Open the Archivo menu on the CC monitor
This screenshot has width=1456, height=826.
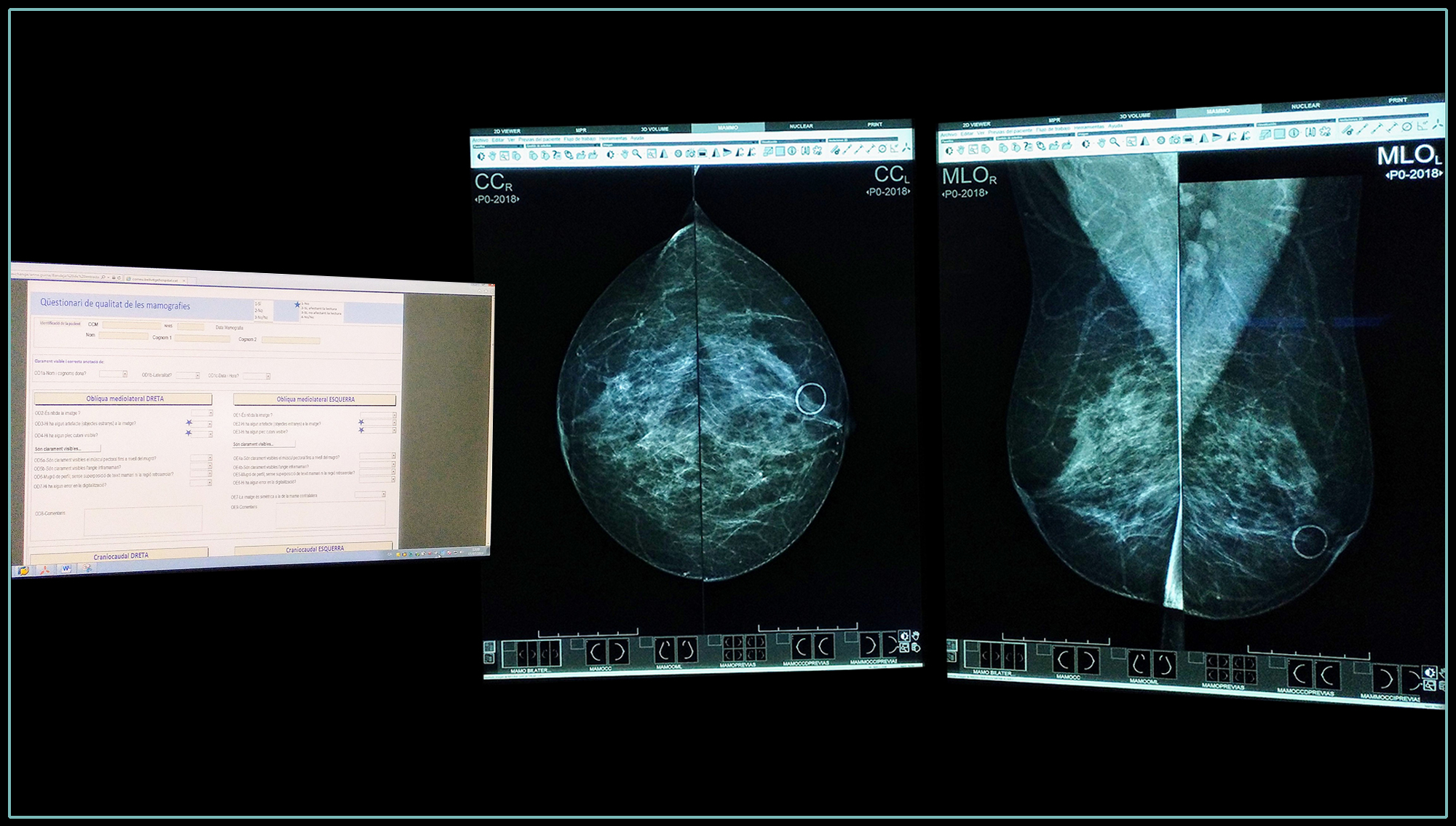[480, 139]
